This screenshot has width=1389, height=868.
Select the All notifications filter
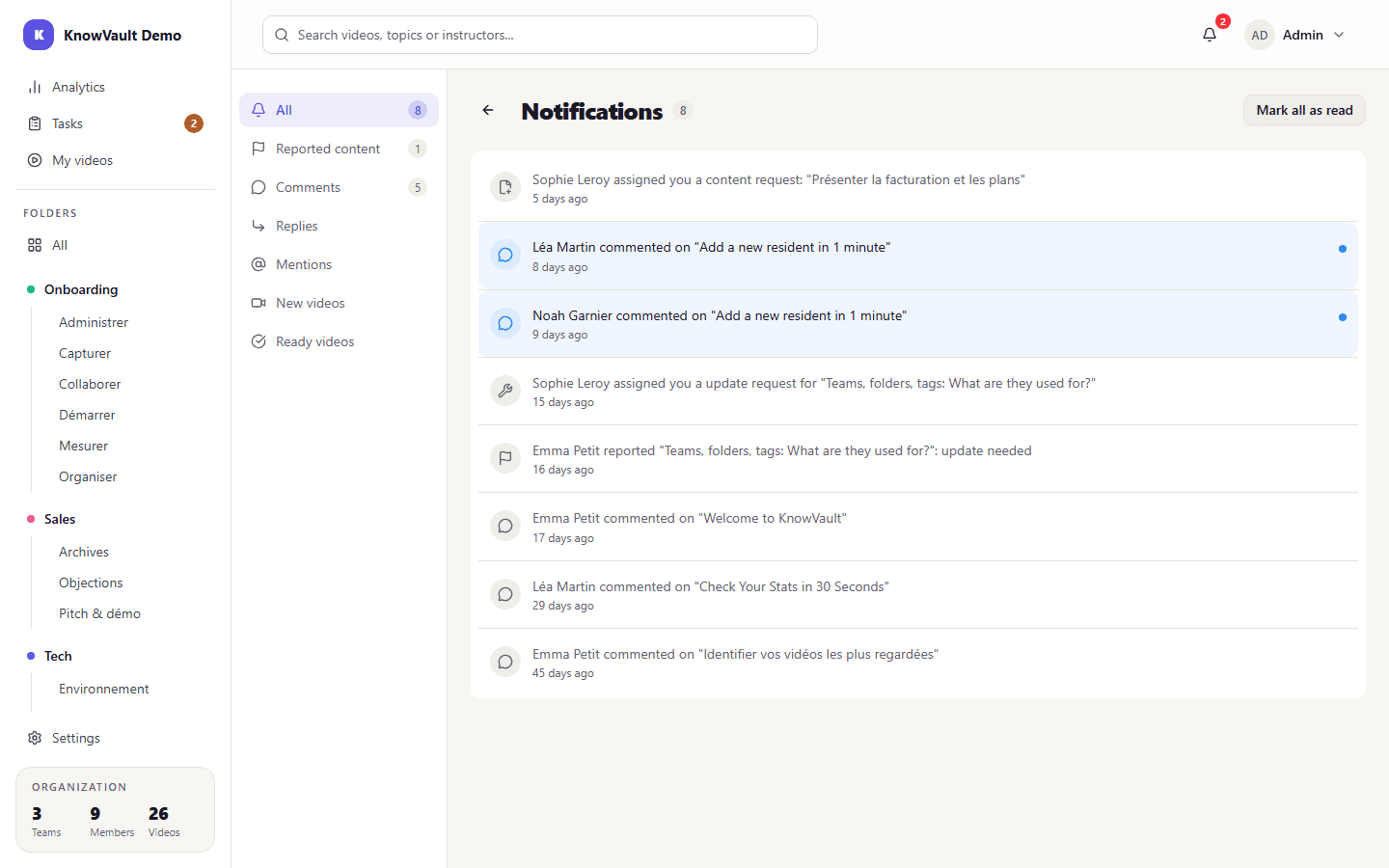pos(339,110)
